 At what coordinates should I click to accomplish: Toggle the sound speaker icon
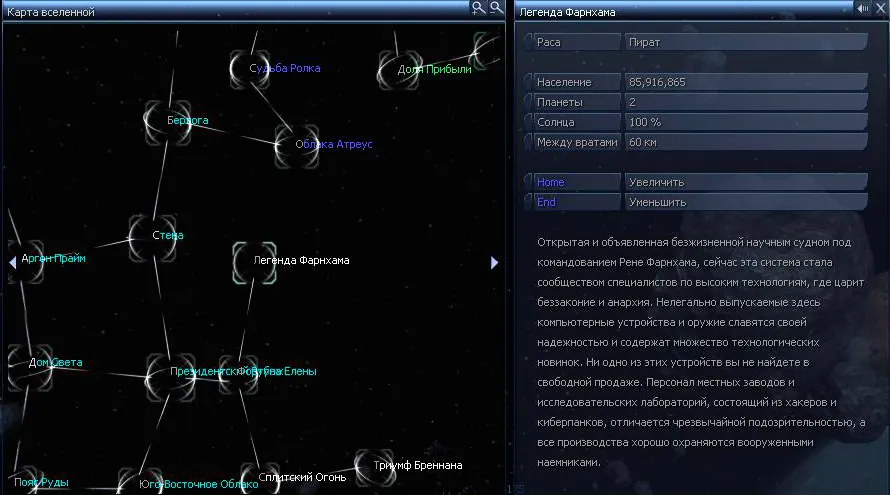click(863, 9)
